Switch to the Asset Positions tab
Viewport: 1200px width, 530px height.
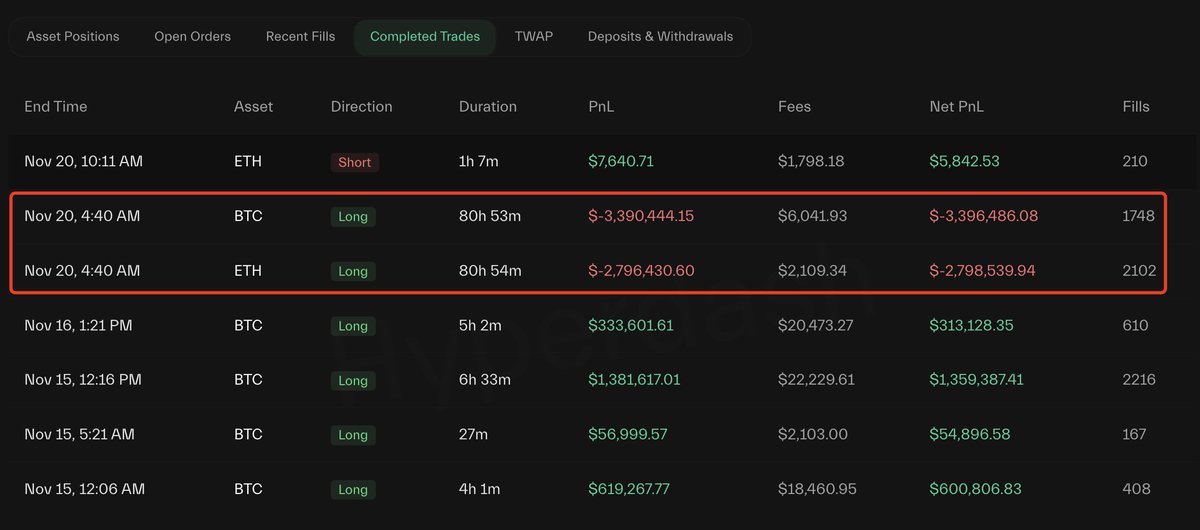click(x=73, y=37)
